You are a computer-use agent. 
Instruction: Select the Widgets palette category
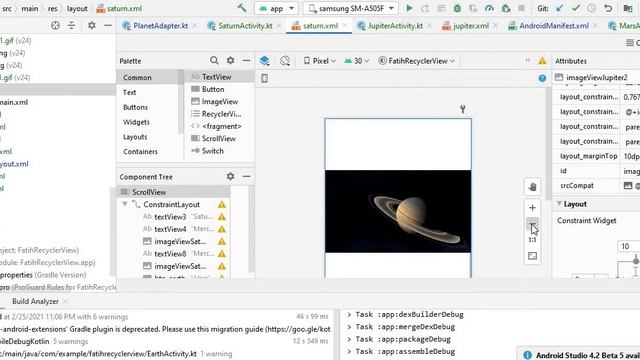pos(136,122)
